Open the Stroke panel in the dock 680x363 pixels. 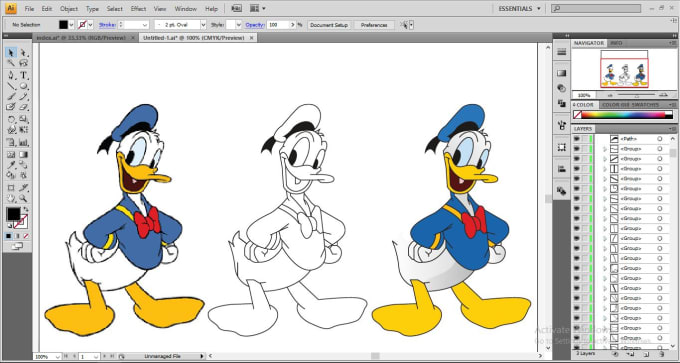click(562, 52)
